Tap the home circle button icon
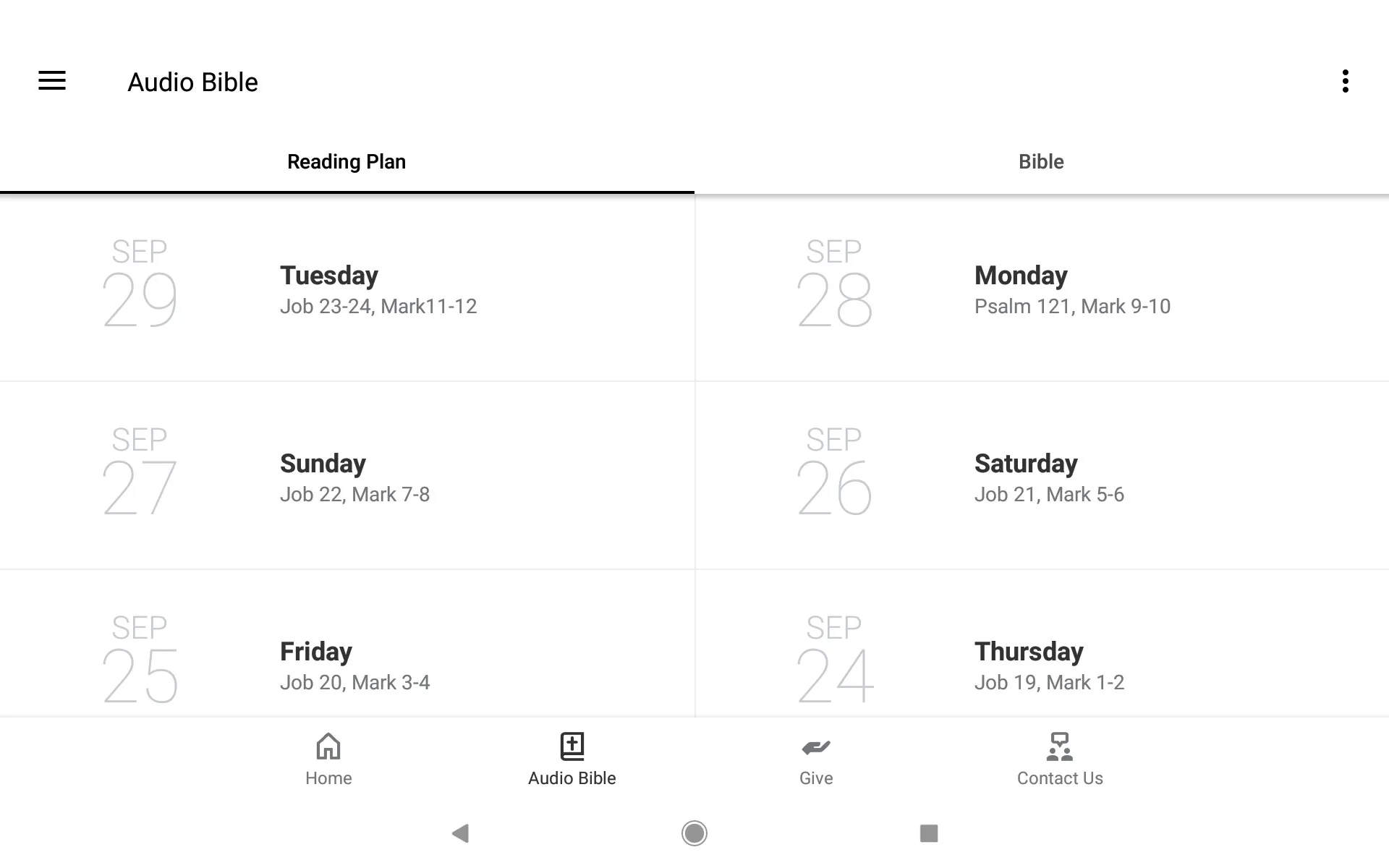This screenshot has height=868, width=1389. coord(694,833)
